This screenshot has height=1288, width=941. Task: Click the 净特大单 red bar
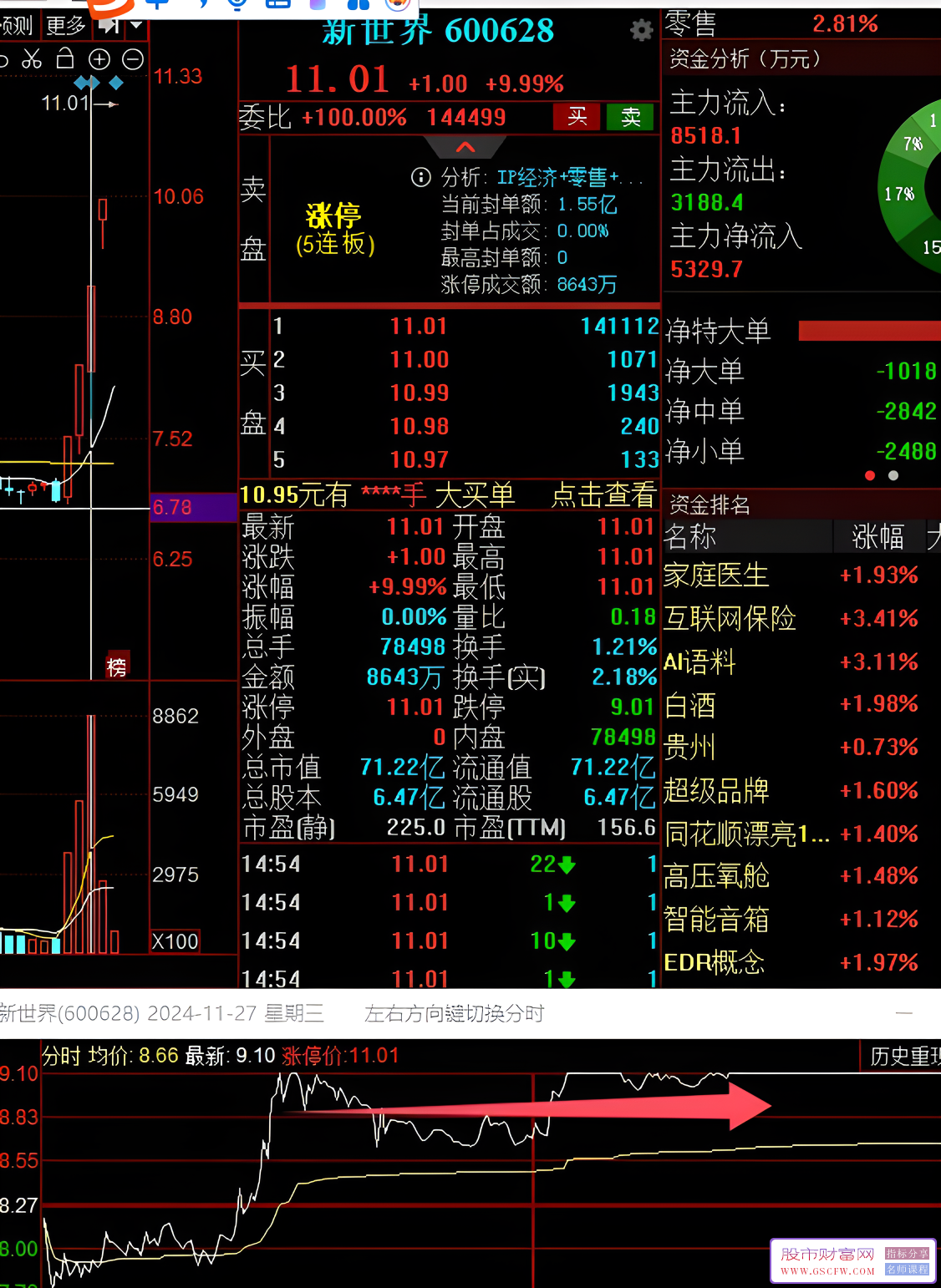869,331
